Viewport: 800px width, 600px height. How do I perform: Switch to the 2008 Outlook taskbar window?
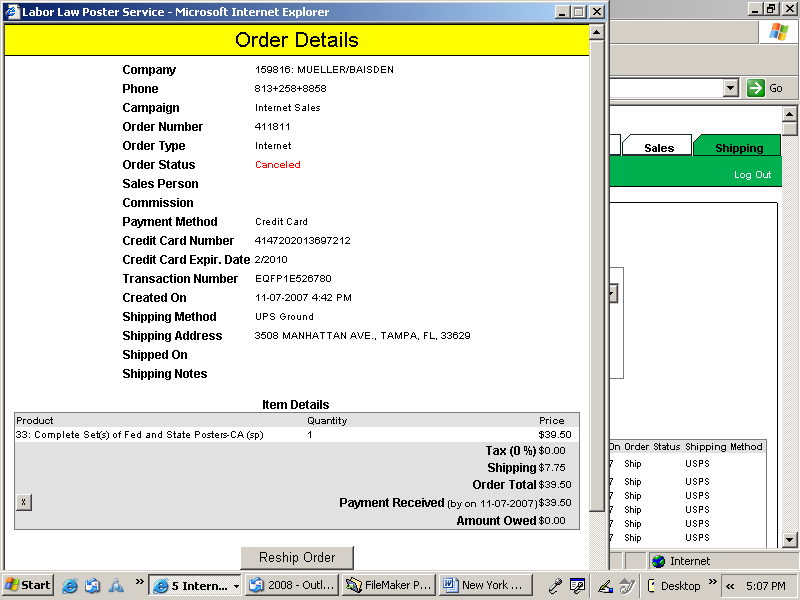290,585
